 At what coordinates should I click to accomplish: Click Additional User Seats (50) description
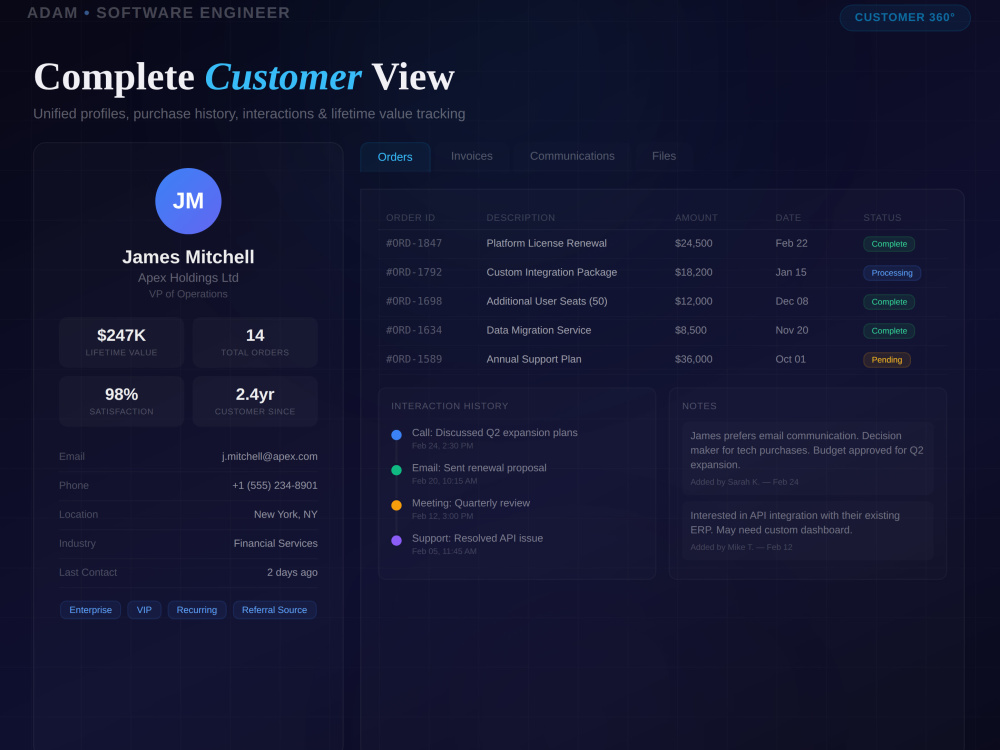tap(547, 301)
